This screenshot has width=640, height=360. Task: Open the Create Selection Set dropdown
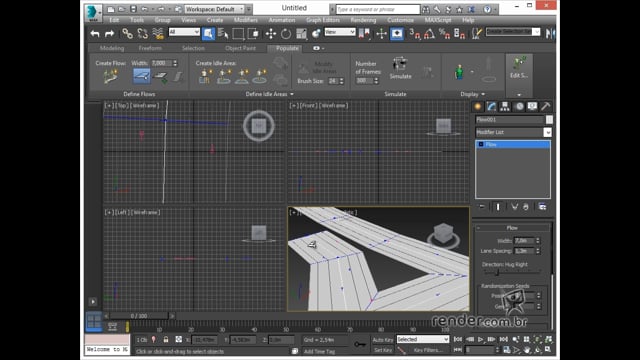pos(513,32)
